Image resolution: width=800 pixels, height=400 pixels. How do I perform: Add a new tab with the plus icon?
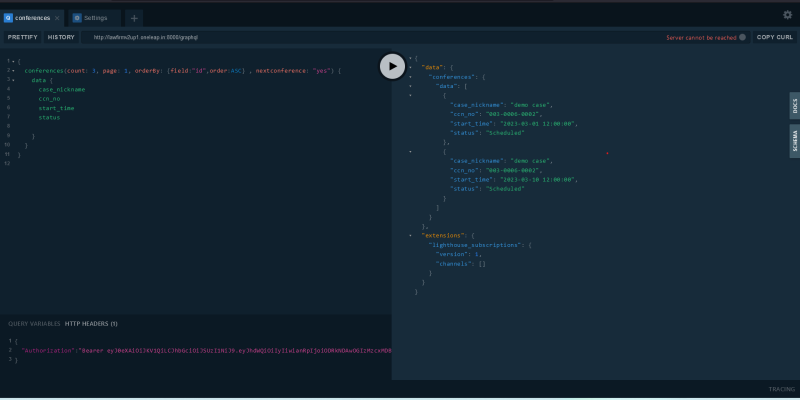click(x=134, y=18)
